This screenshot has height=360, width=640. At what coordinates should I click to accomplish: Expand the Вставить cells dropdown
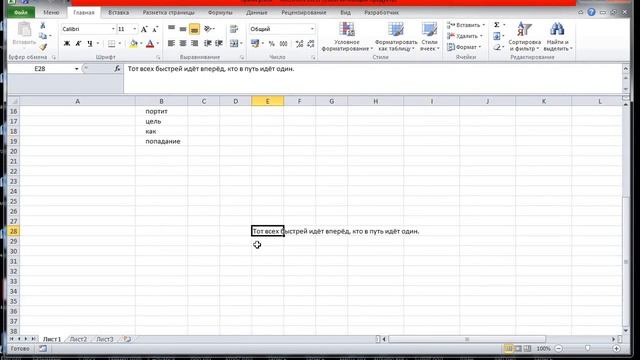tap(484, 25)
